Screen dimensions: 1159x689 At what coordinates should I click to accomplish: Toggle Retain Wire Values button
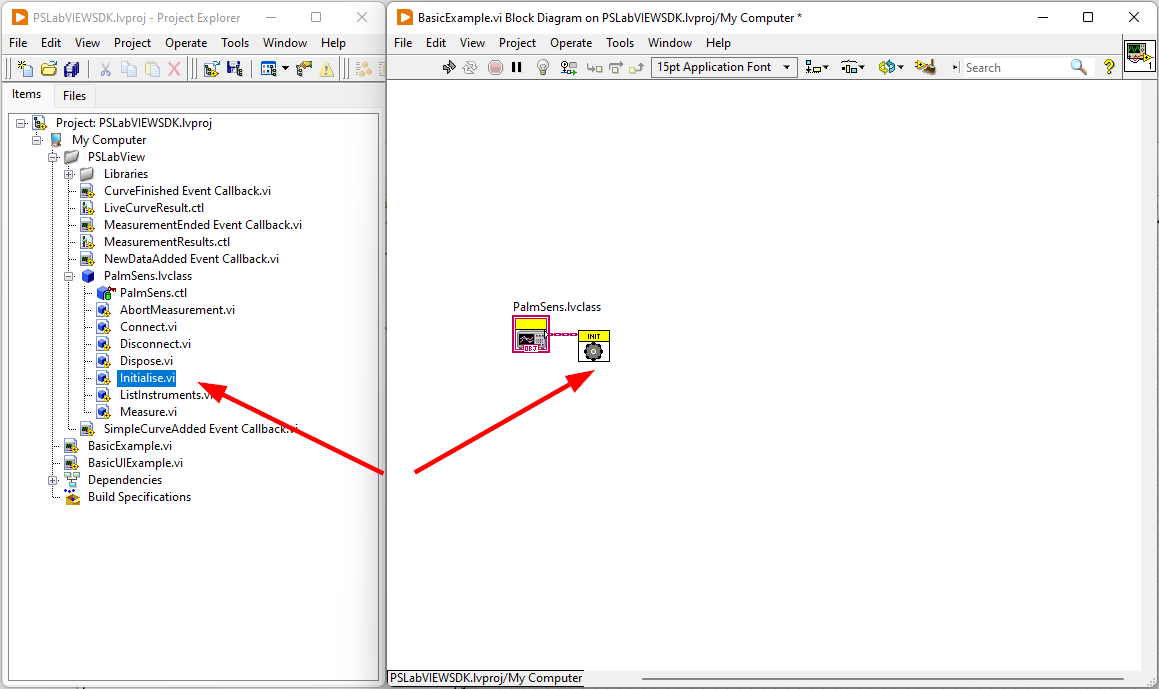[569, 67]
